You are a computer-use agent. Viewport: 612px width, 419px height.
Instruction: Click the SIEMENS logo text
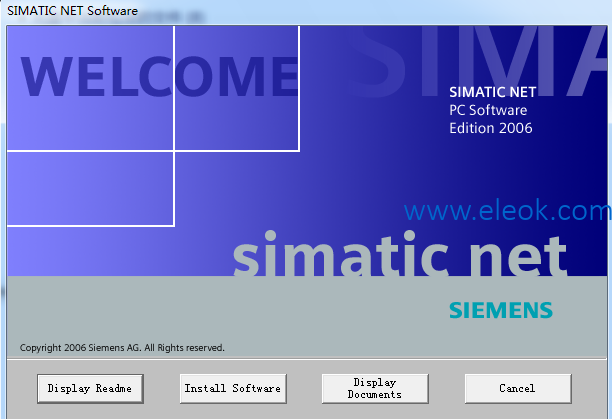click(x=501, y=311)
